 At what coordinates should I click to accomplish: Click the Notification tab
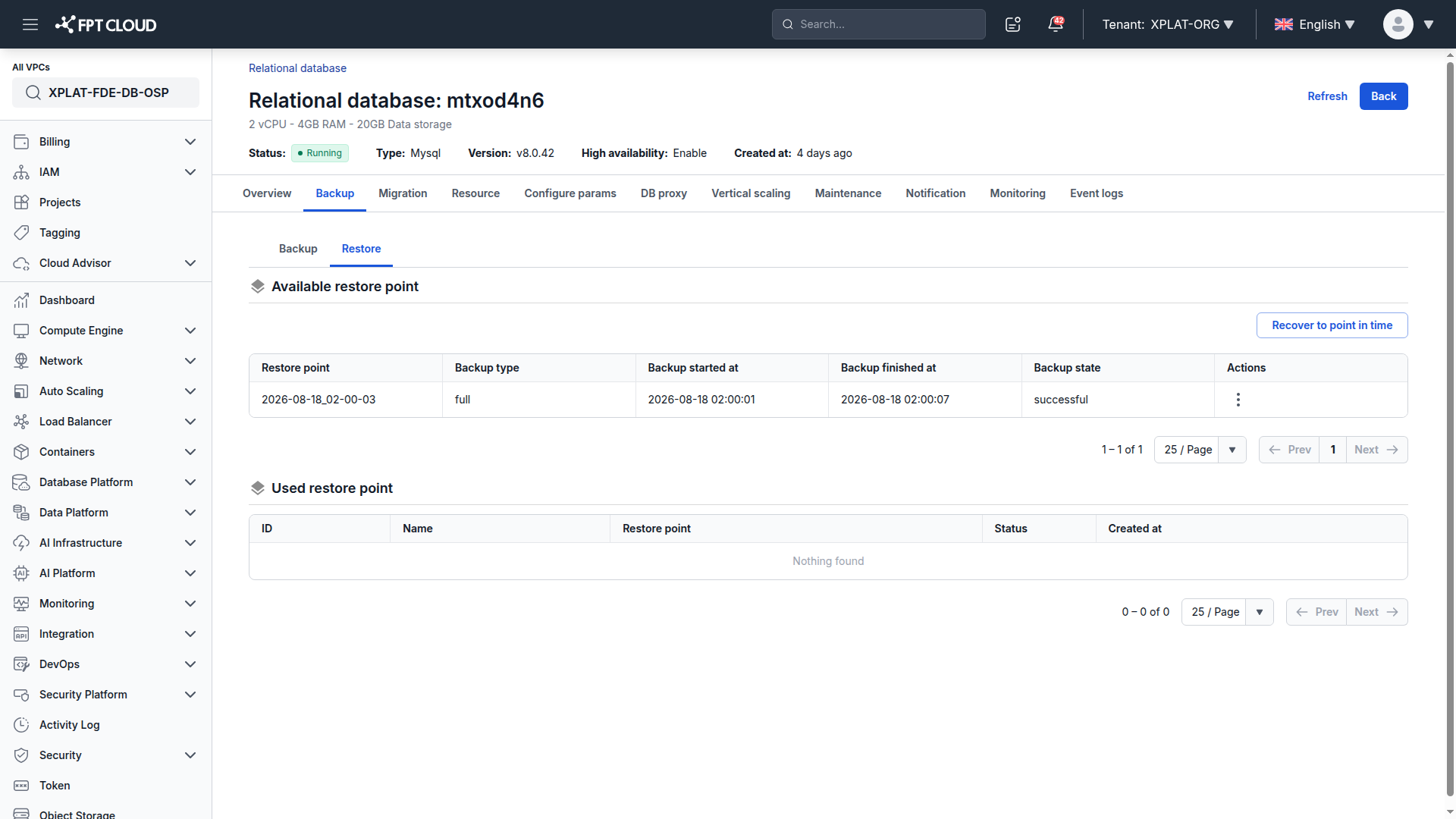click(935, 193)
